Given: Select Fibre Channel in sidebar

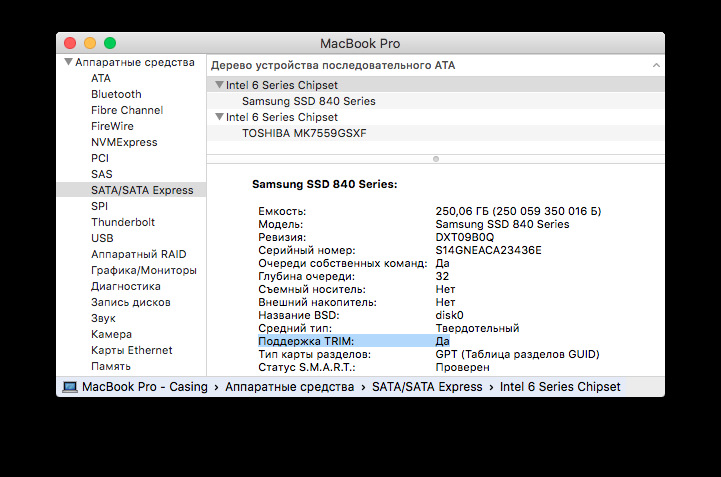Looking at the screenshot, I should click(x=127, y=110).
